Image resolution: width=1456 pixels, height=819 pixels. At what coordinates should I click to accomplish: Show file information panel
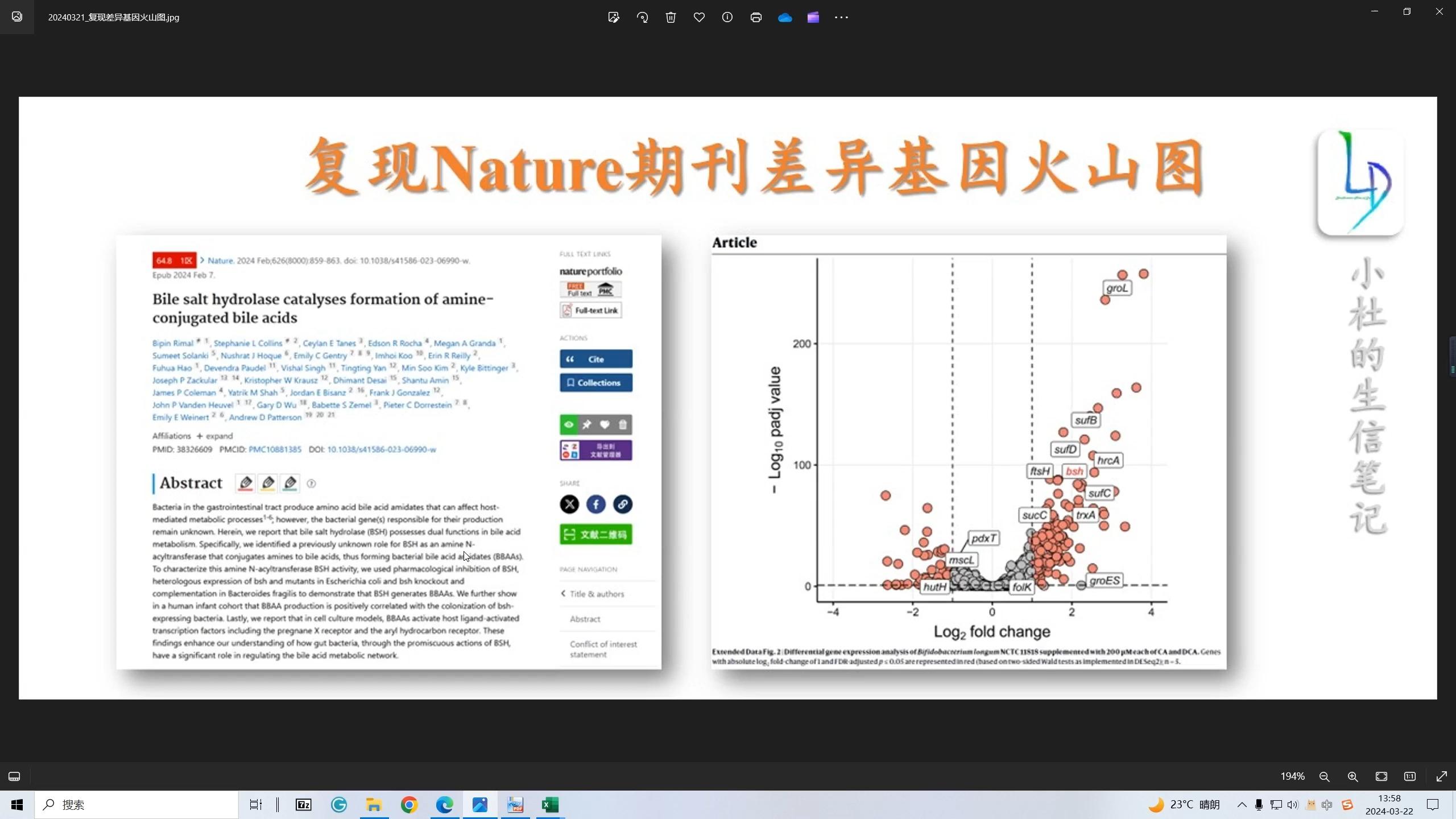(x=727, y=17)
